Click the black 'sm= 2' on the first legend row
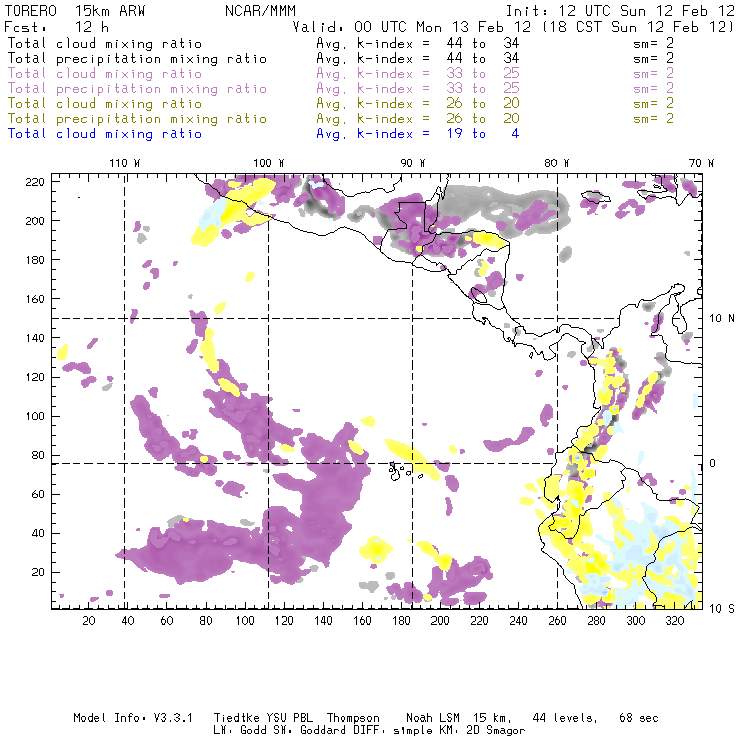740x740 pixels. [654, 43]
